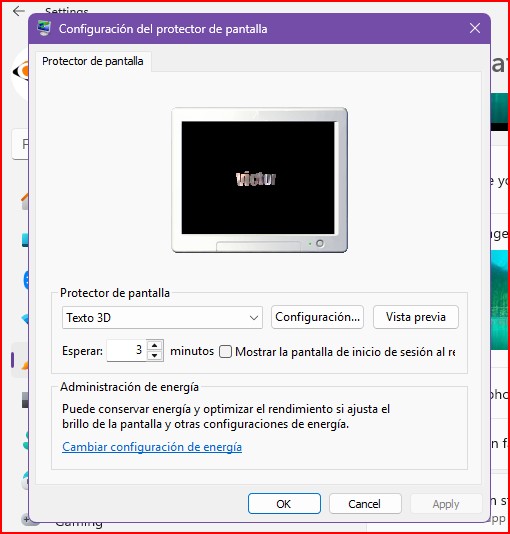Click the power button on the preview monitor
Screen dimensions: 510x534
[320, 244]
